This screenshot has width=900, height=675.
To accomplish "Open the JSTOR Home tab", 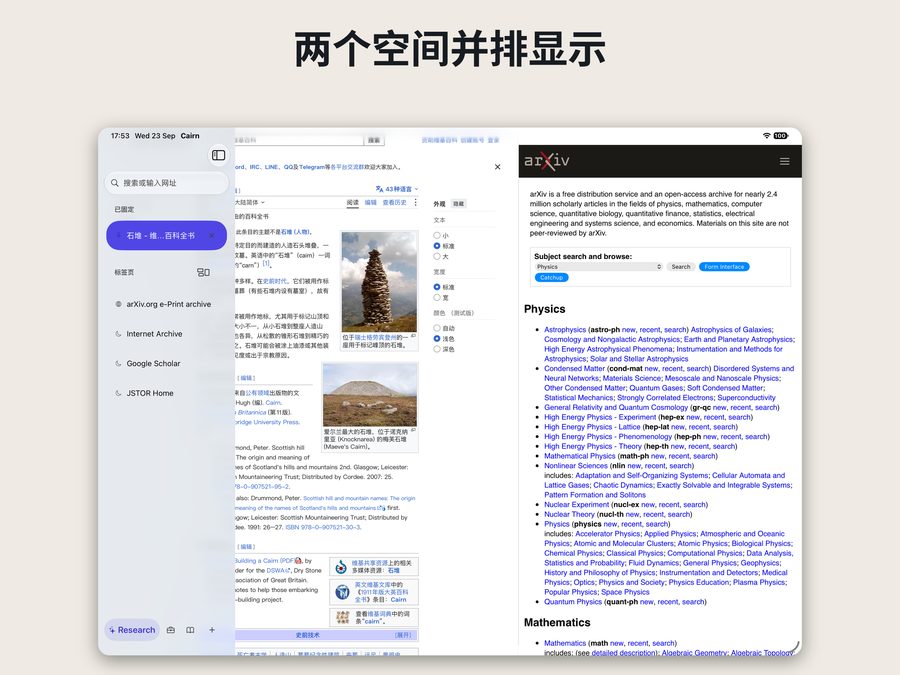I will coord(164,393).
